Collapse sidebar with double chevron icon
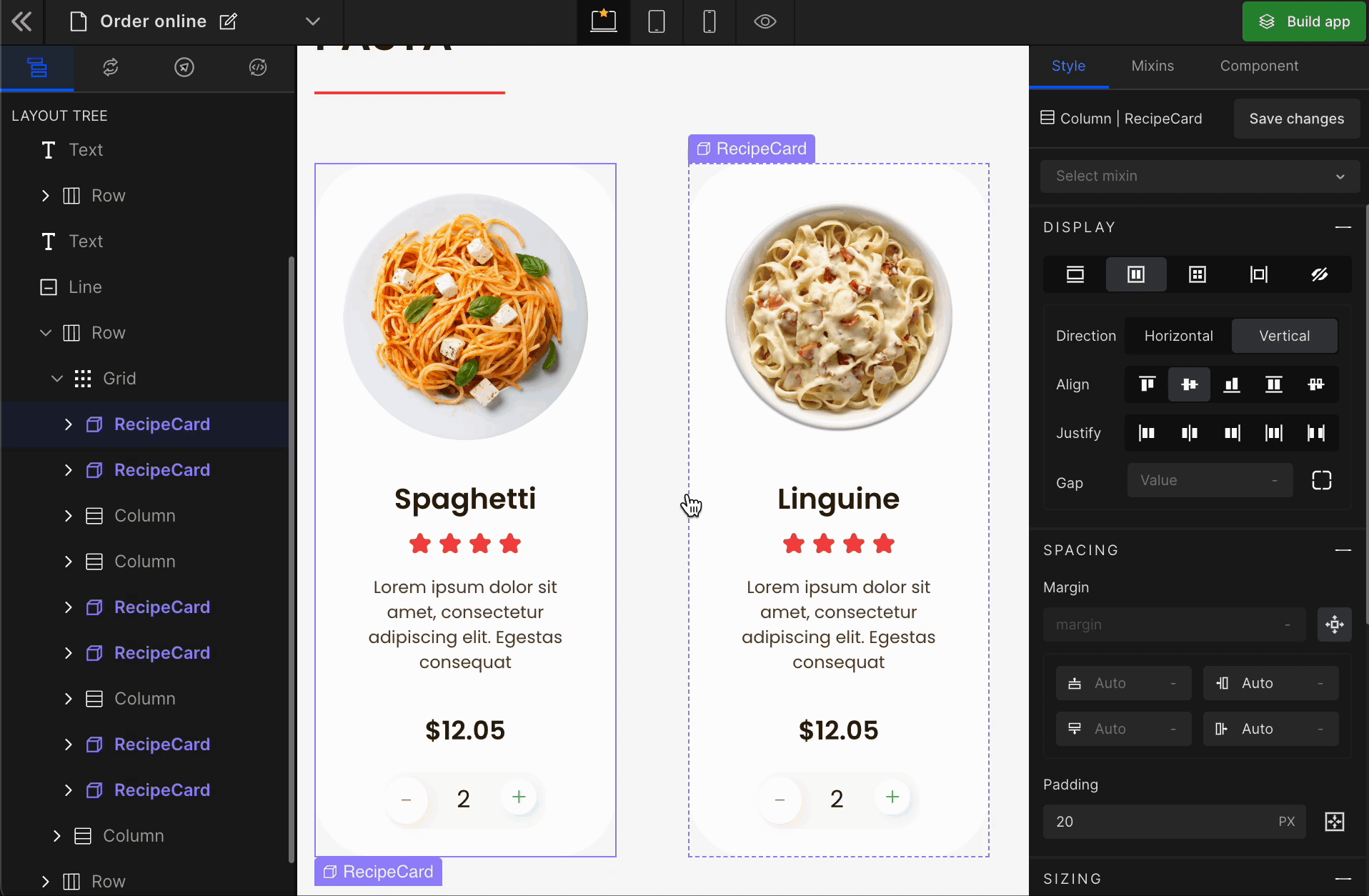The width and height of the screenshot is (1369, 896). point(22,21)
